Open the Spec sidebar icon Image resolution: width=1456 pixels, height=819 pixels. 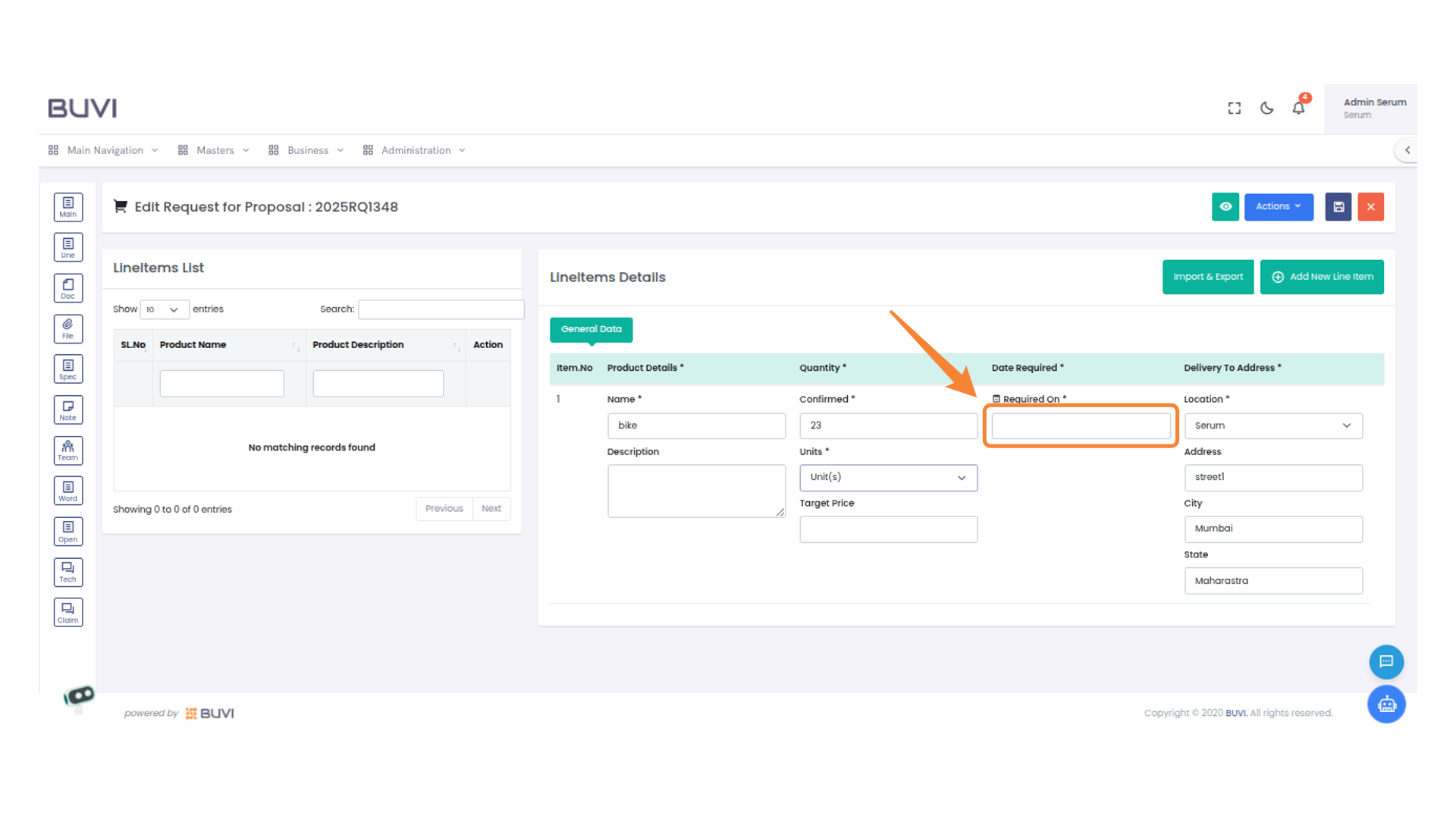point(68,369)
